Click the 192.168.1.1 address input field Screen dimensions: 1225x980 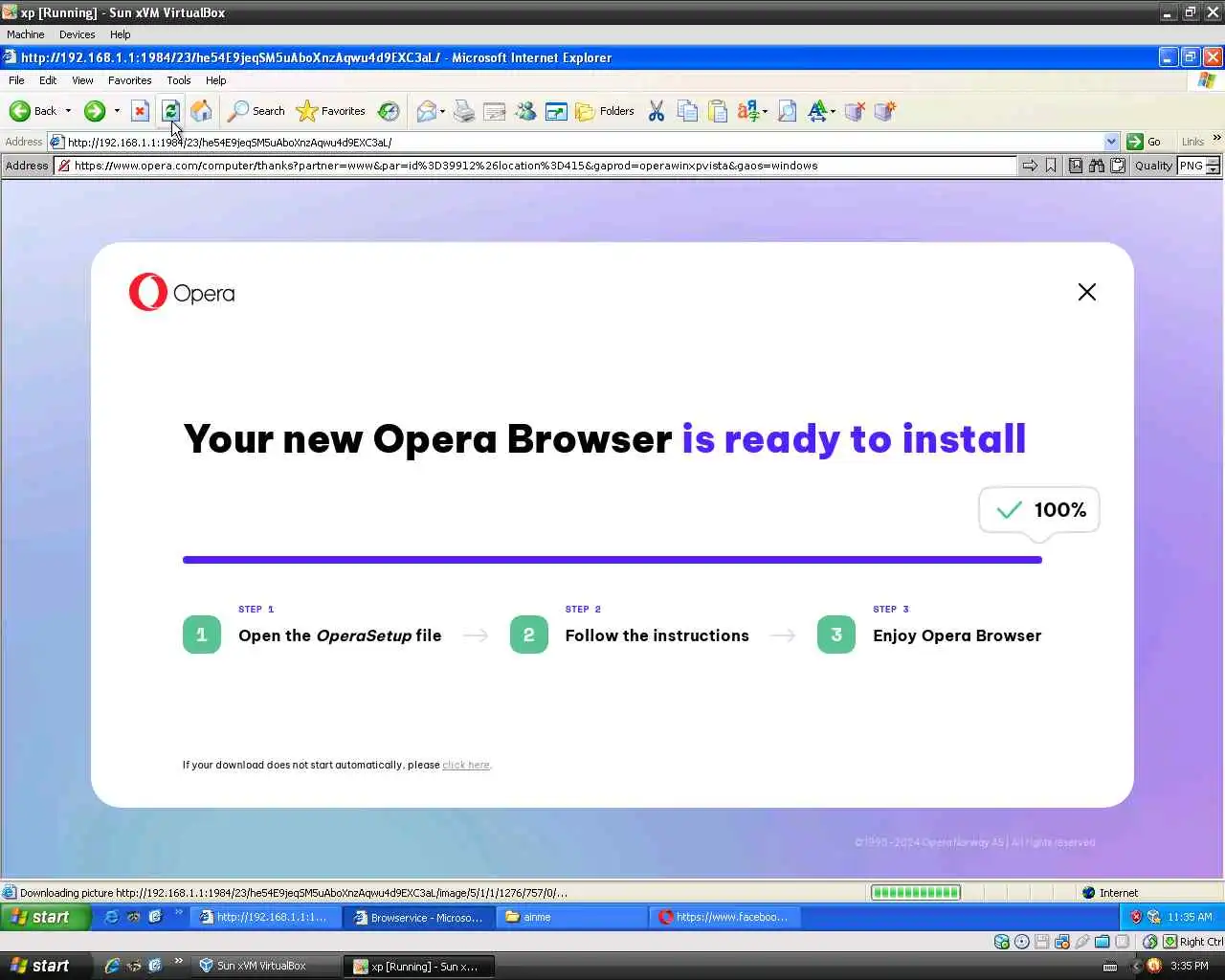584,142
